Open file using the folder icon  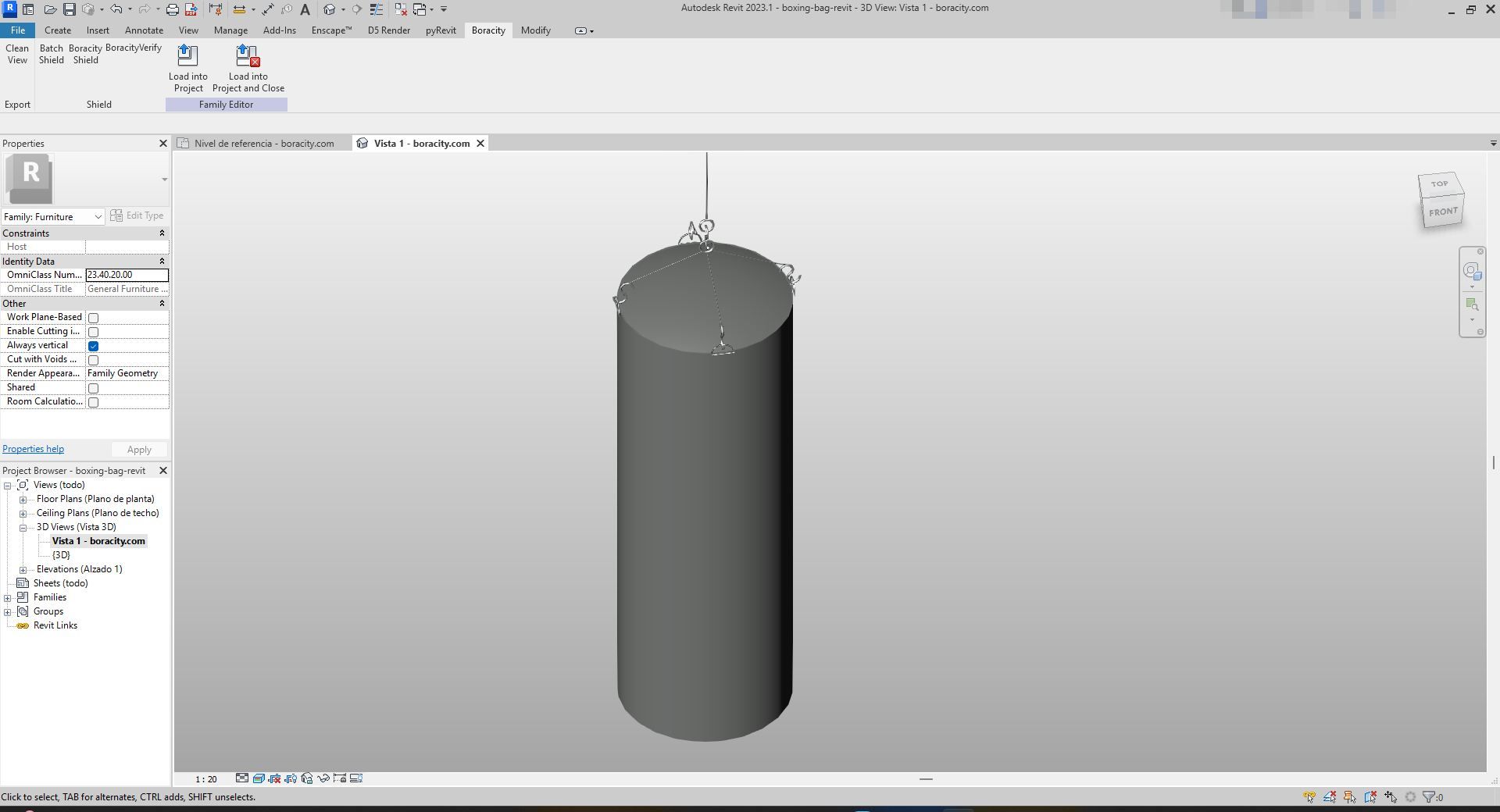point(50,9)
